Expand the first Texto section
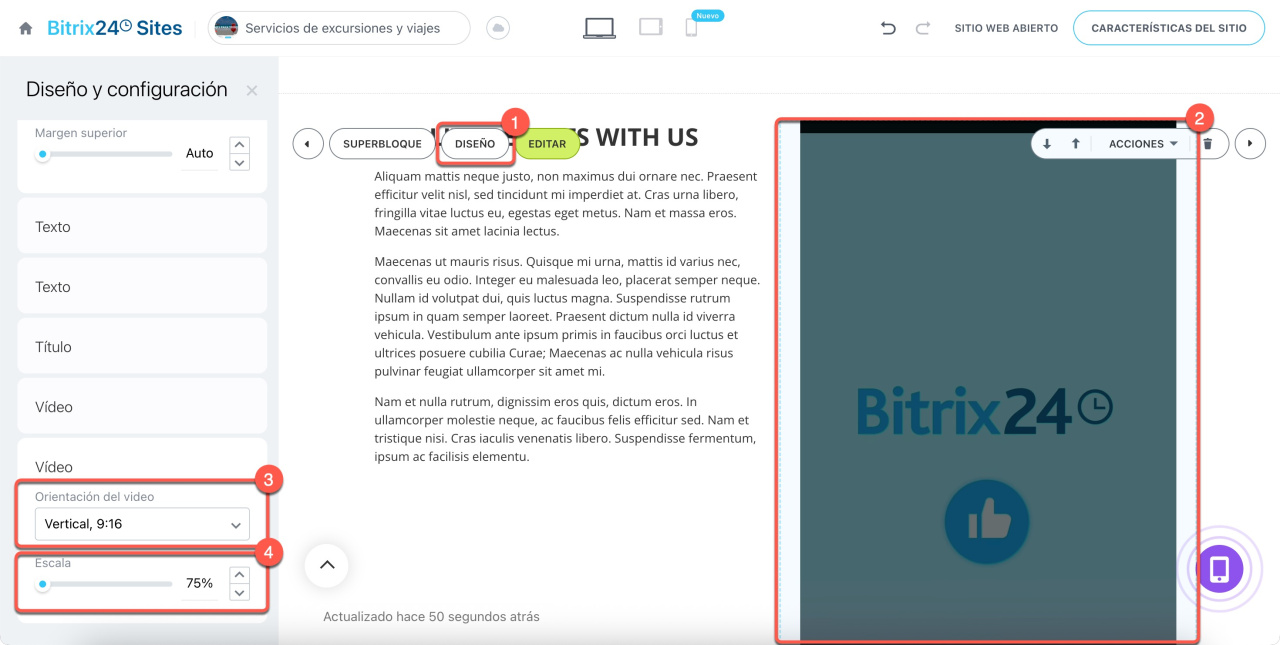The width and height of the screenshot is (1280, 645). tap(142, 227)
